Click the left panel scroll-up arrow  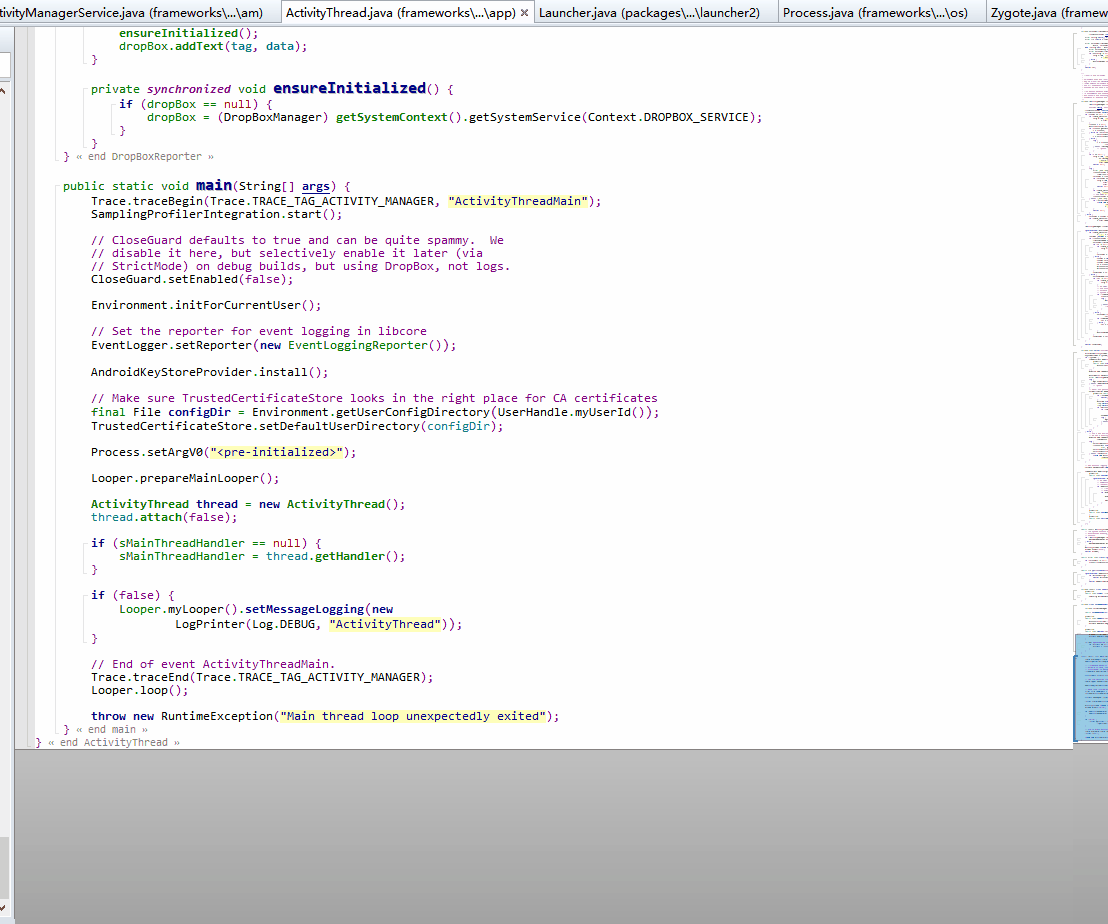click(x=4, y=90)
